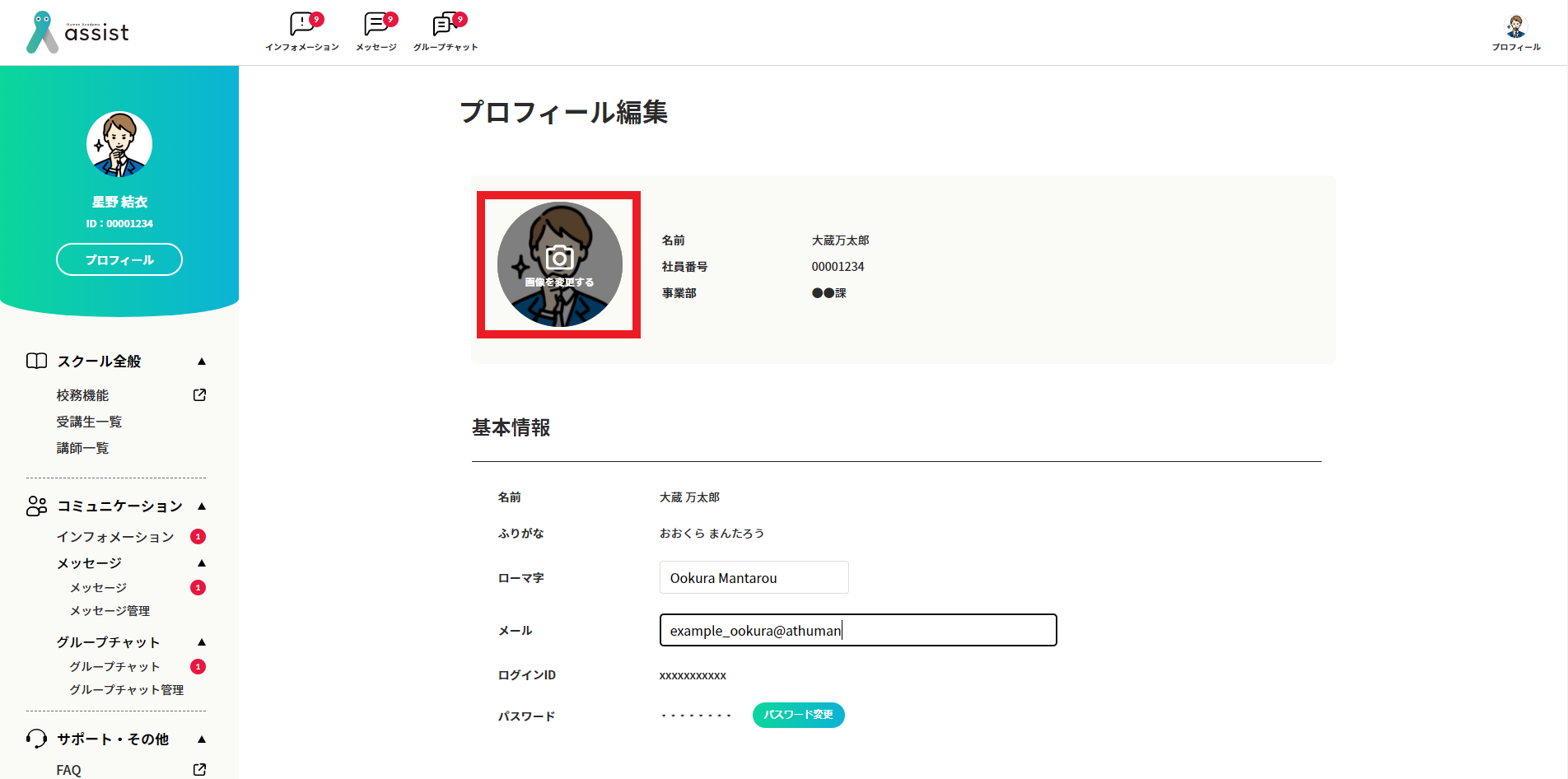Open external link icon beside FAQ
The height and width of the screenshot is (779, 1568).
(199, 769)
